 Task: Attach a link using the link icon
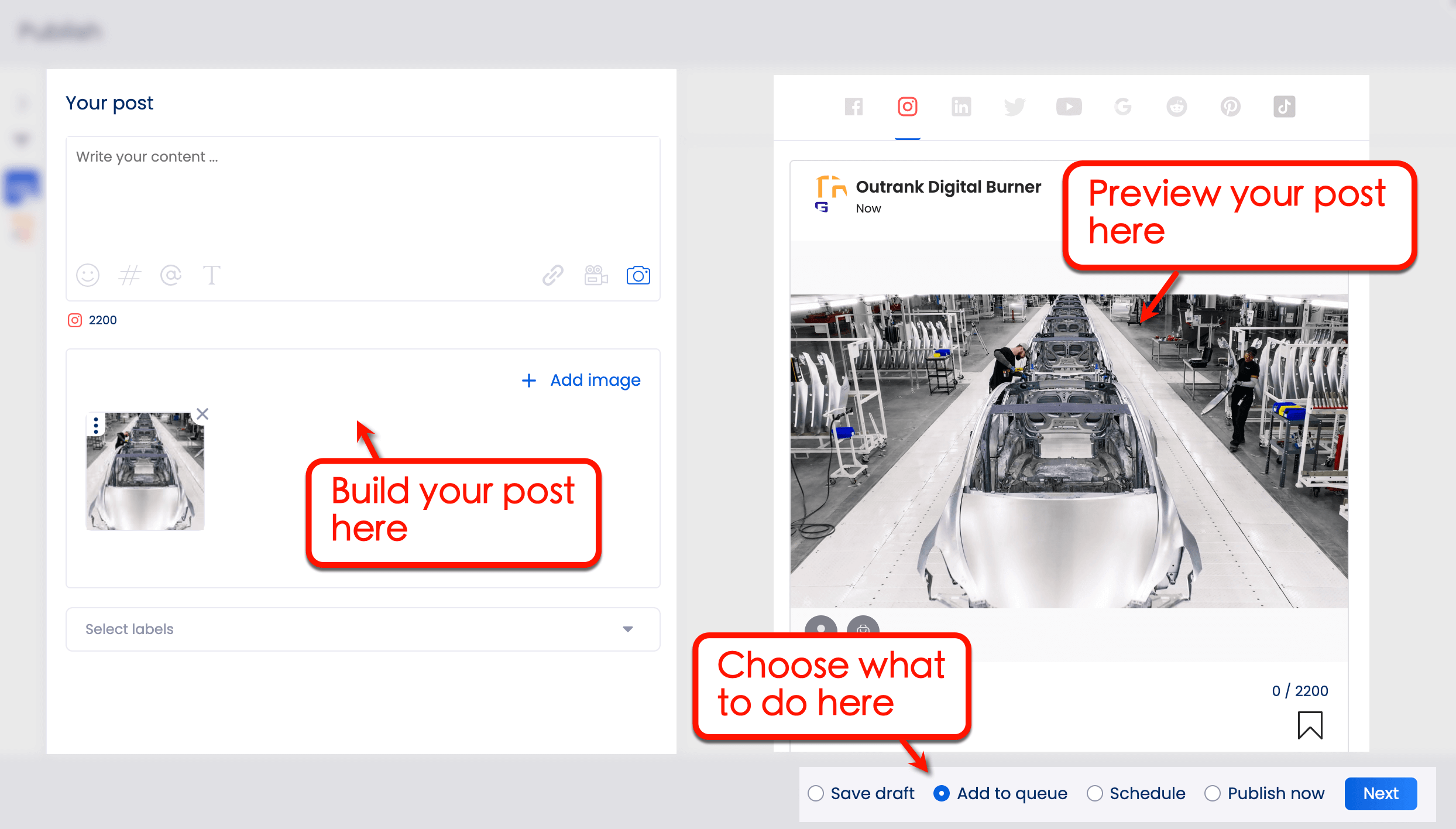(x=552, y=275)
